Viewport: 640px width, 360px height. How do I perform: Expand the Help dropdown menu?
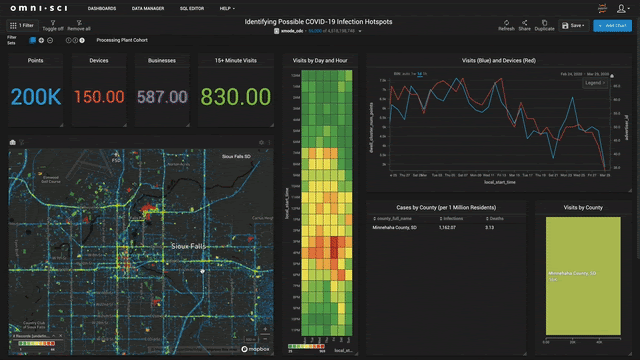(x=227, y=8)
